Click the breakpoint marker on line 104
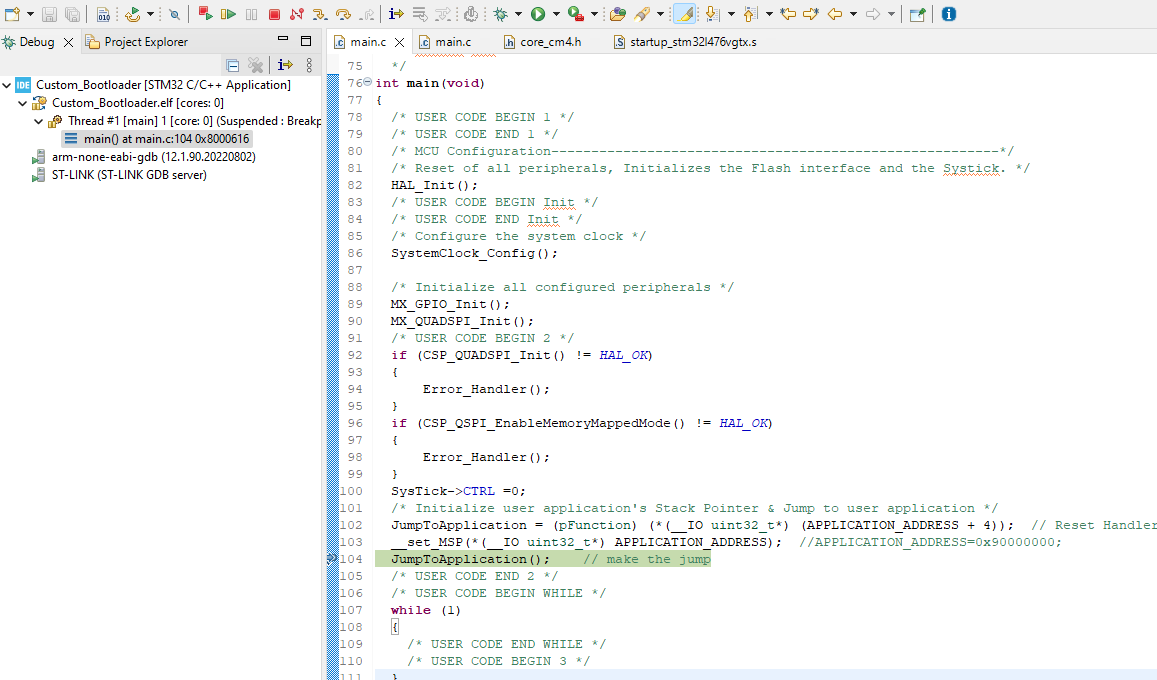The image size is (1157, 680). tap(333, 559)
